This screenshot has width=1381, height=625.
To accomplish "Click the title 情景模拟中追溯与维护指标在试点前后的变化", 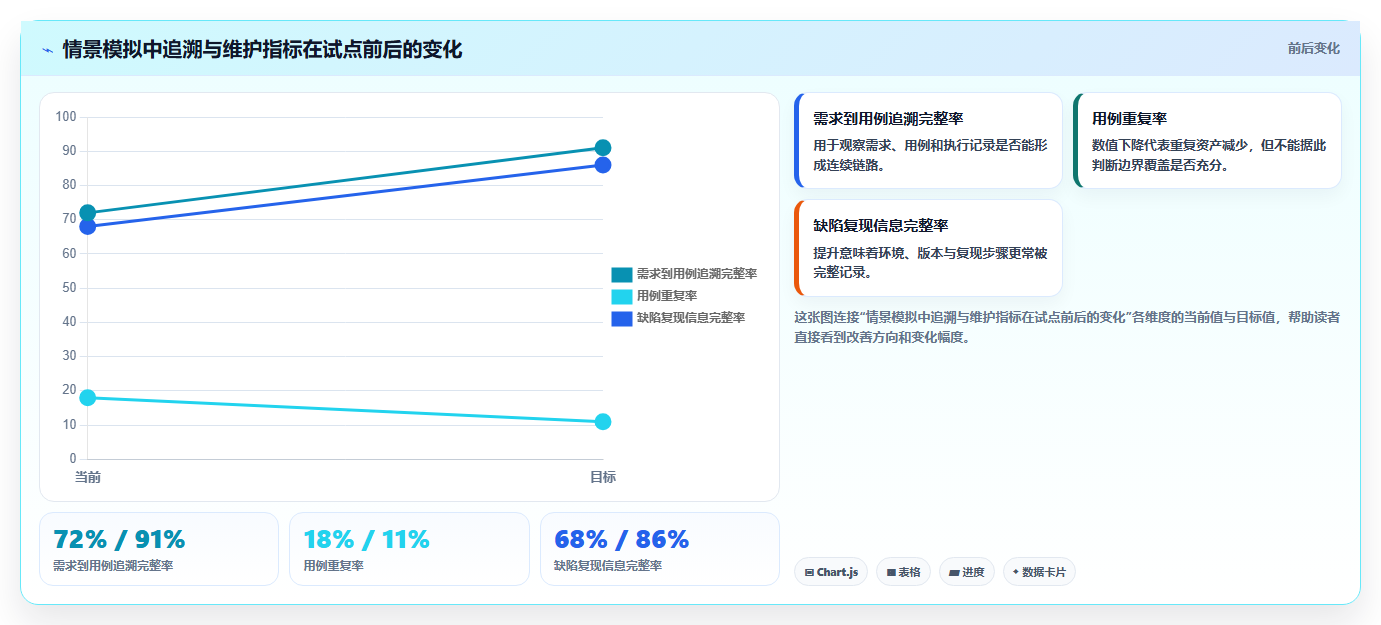I will pos(262,49).
